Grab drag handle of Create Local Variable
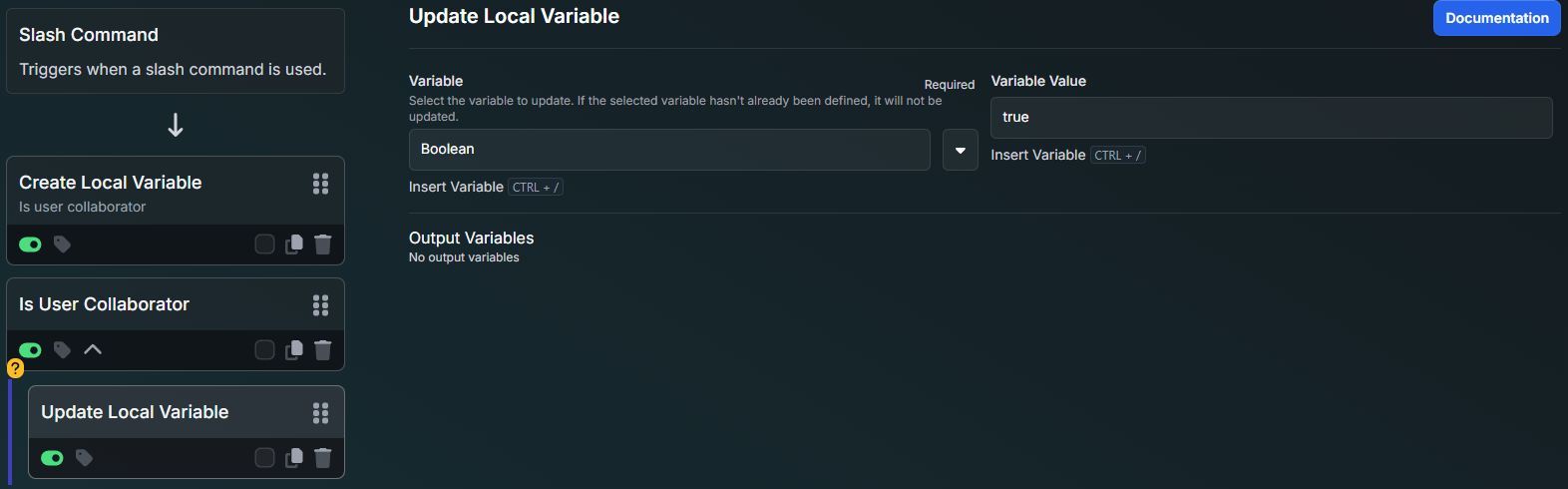1568x489 pixels. pyautogui.click(x=320, y=184)
